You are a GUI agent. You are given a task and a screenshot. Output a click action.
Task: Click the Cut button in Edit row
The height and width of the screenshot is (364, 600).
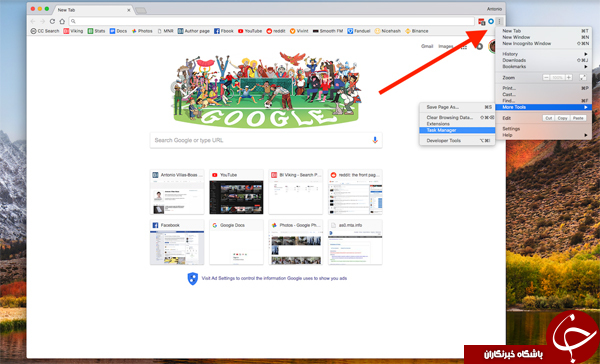(x=549, y=118)
